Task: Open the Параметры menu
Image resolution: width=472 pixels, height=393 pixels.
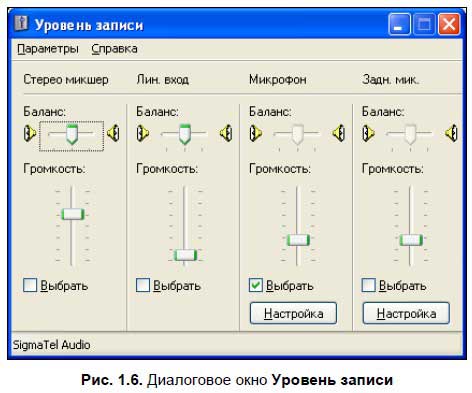Action: 48,49
